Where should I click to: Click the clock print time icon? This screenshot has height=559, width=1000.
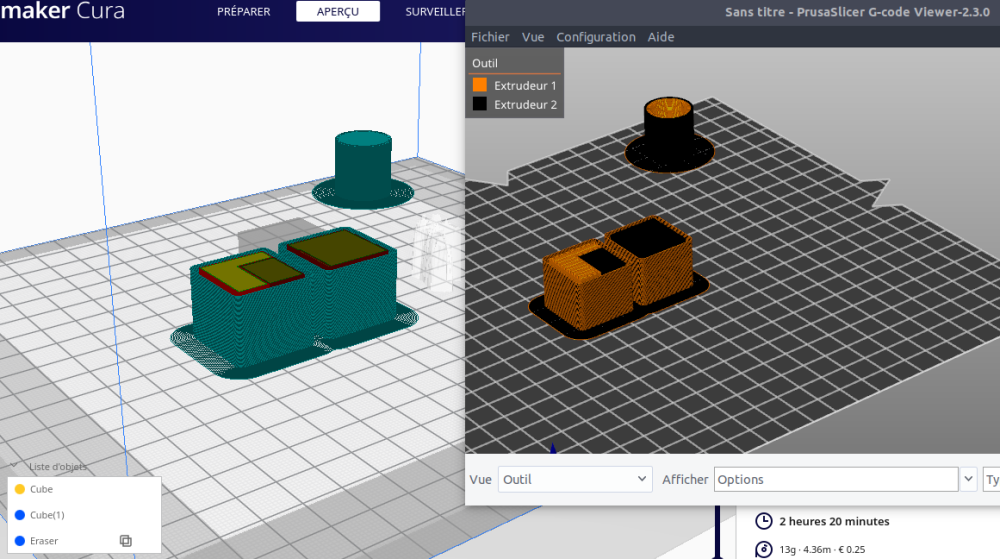click(x=763, y=521)
